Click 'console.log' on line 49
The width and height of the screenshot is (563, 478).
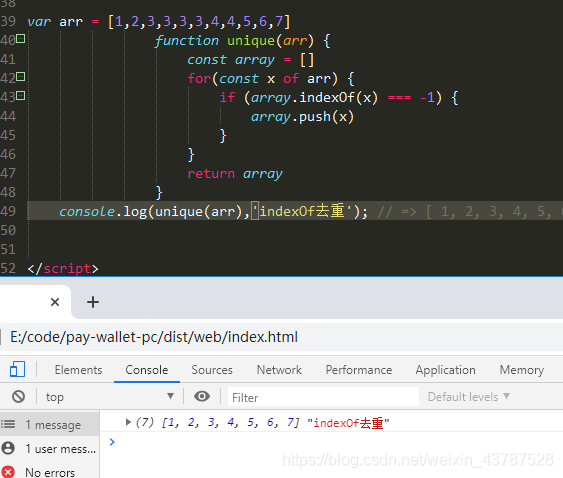[103, 211]
